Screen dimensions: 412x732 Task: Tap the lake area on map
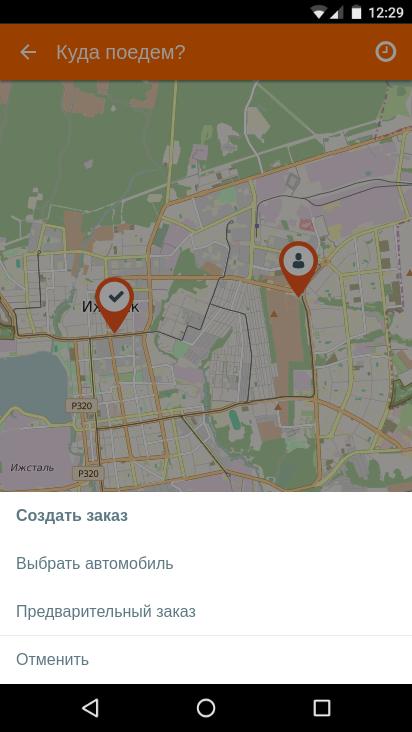pyautogui.click(x=30, y=385)
